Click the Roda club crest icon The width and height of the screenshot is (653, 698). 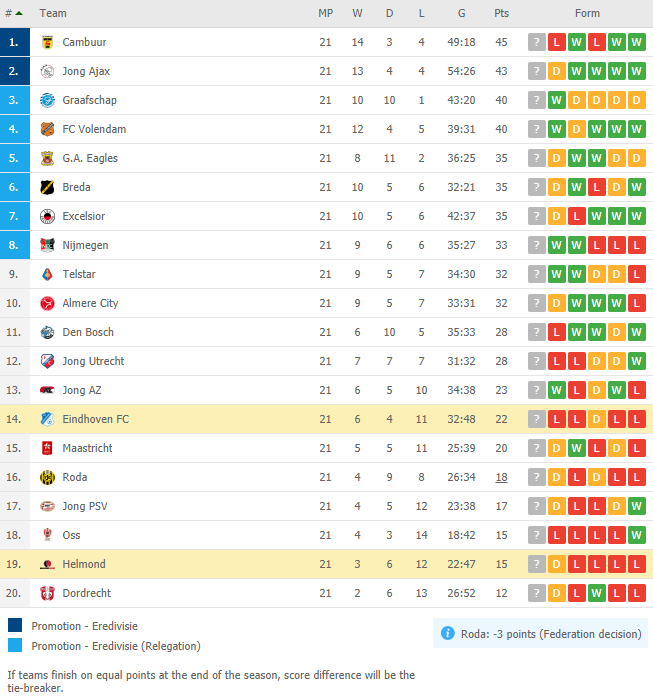point(47,477)
